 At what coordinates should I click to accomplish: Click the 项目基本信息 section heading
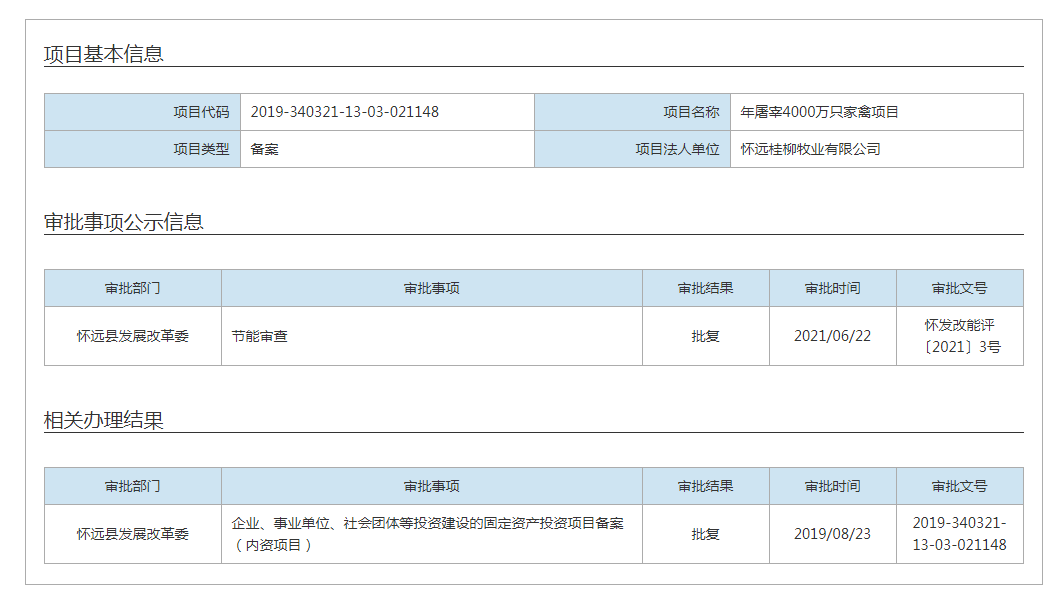[x=104, y=54]
